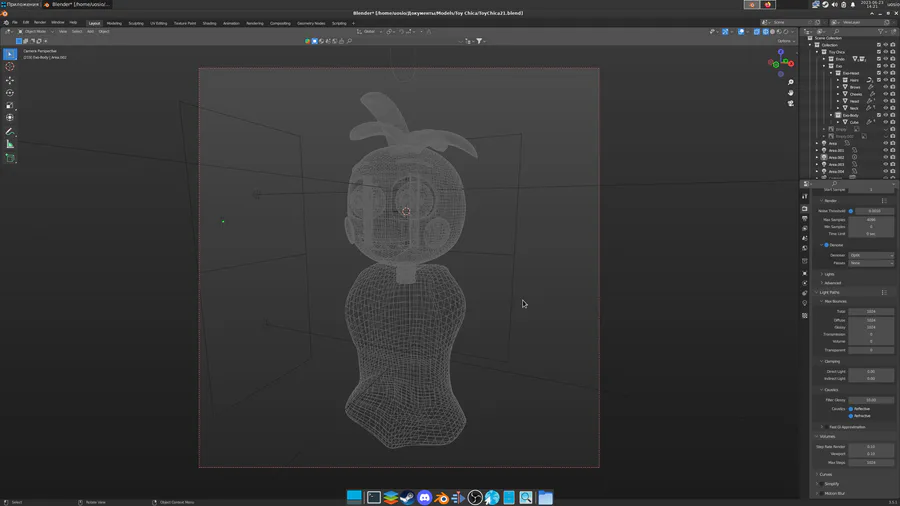Hide the Area.002 light in viewport
The image size is (900, 506).
[x=886, y=157]
